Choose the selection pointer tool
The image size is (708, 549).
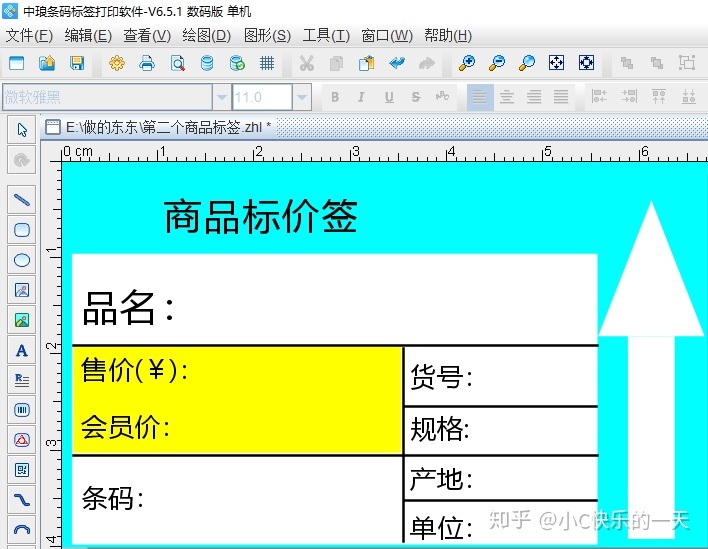[22, 130]
